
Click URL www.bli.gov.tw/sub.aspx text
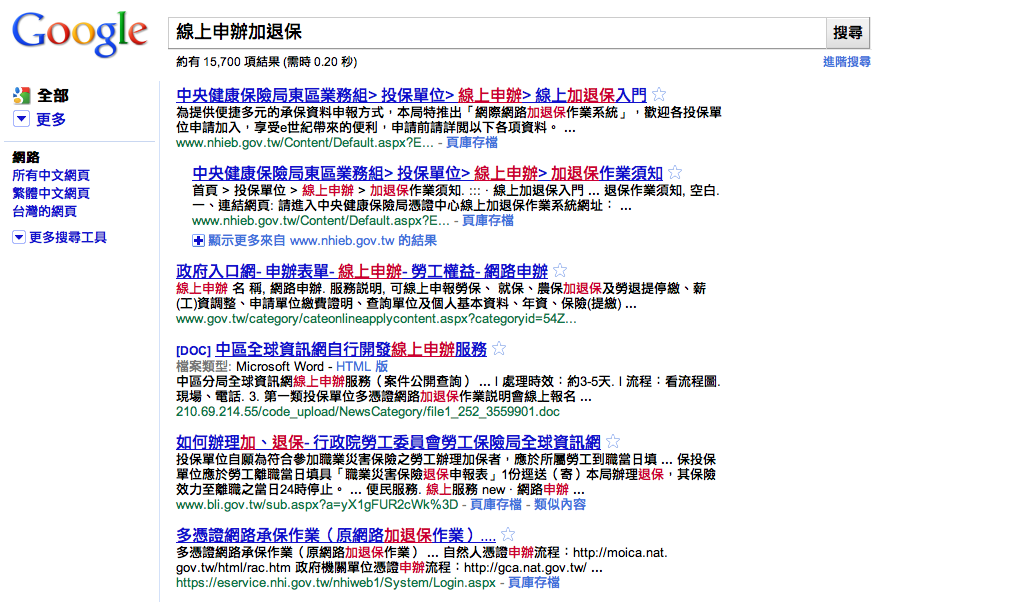(317, 505)
